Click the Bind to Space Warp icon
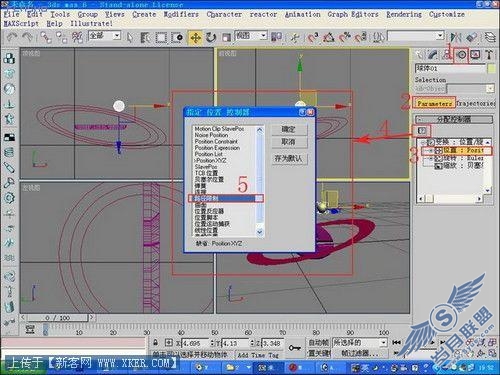This screenshot has height=375, width=500. 77,37
